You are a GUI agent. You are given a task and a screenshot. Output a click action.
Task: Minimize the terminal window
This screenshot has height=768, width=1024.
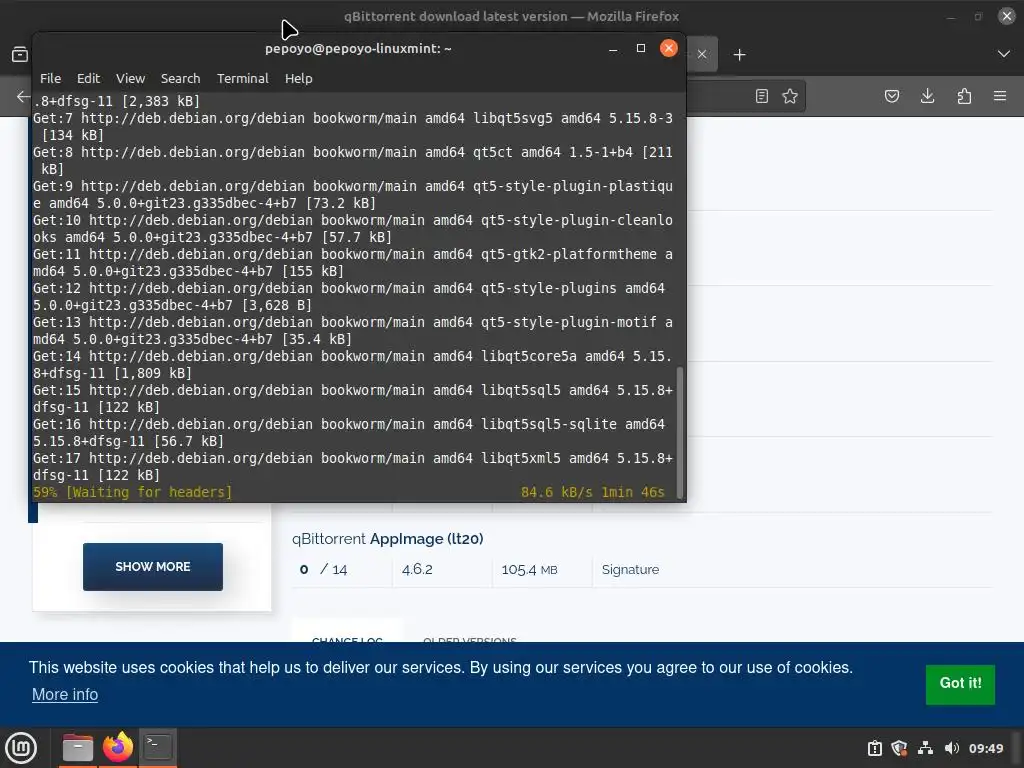(613, 49)
